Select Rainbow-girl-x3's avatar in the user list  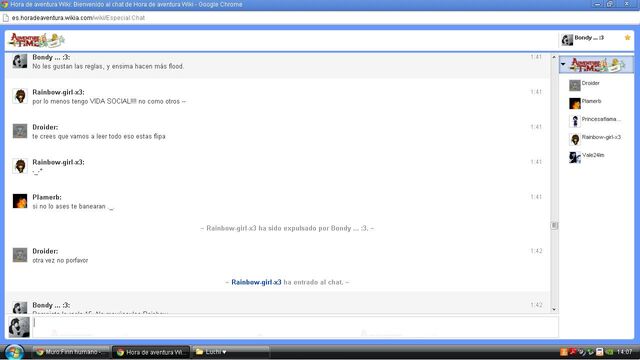(575, 139)
